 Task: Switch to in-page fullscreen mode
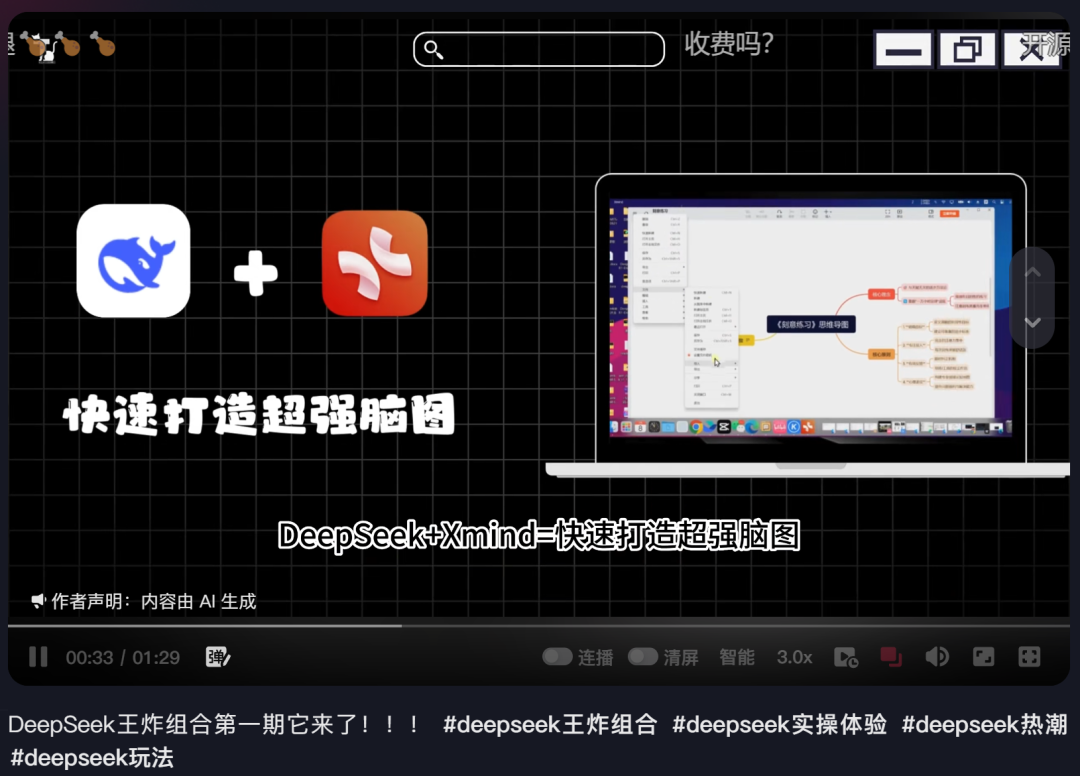click(x=983, y=657)
